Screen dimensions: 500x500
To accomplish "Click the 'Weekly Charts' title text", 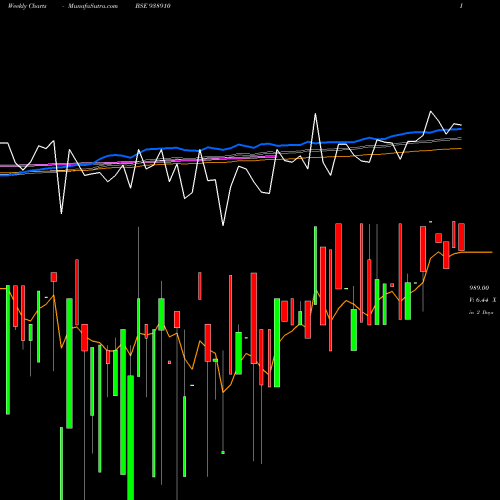I will click(27, 6).
